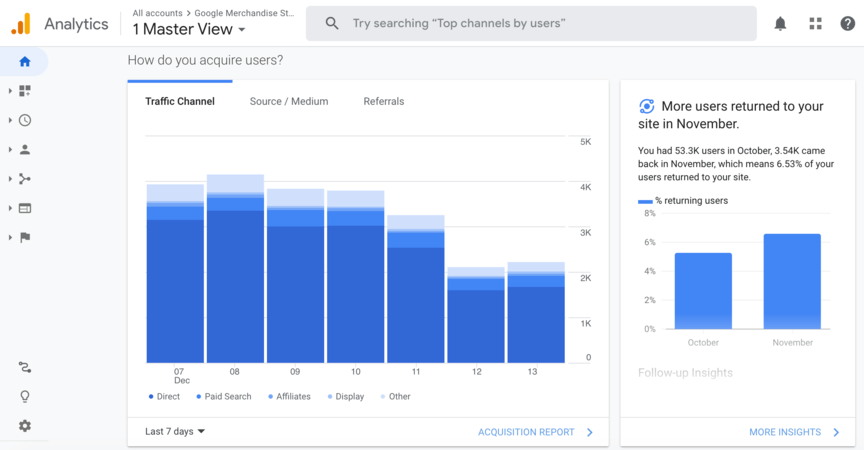Open the Audience person icon

point(25,149)
